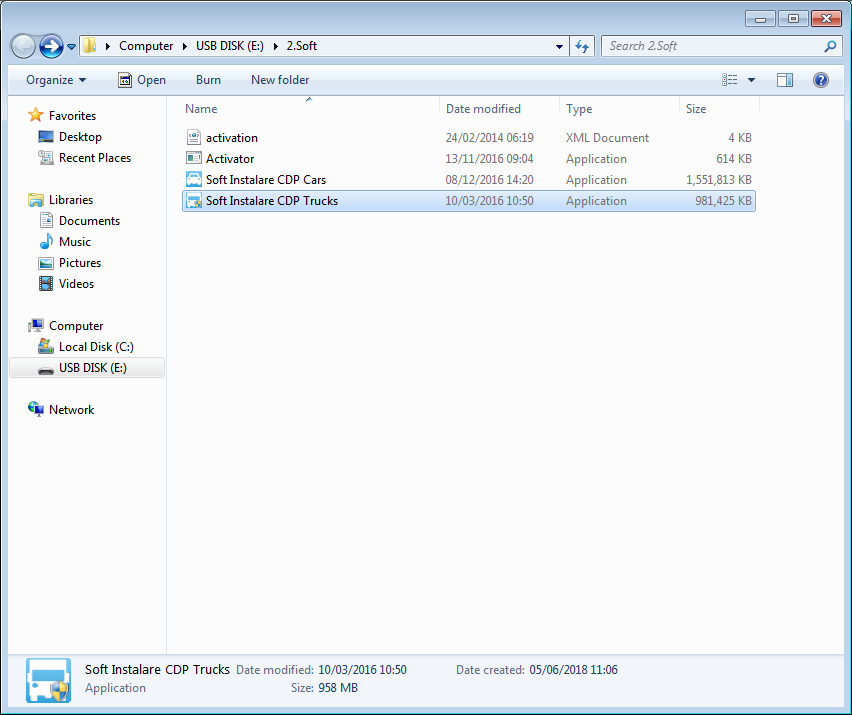
Task: Go back with the Back arrow button
Action: (23, 46)
